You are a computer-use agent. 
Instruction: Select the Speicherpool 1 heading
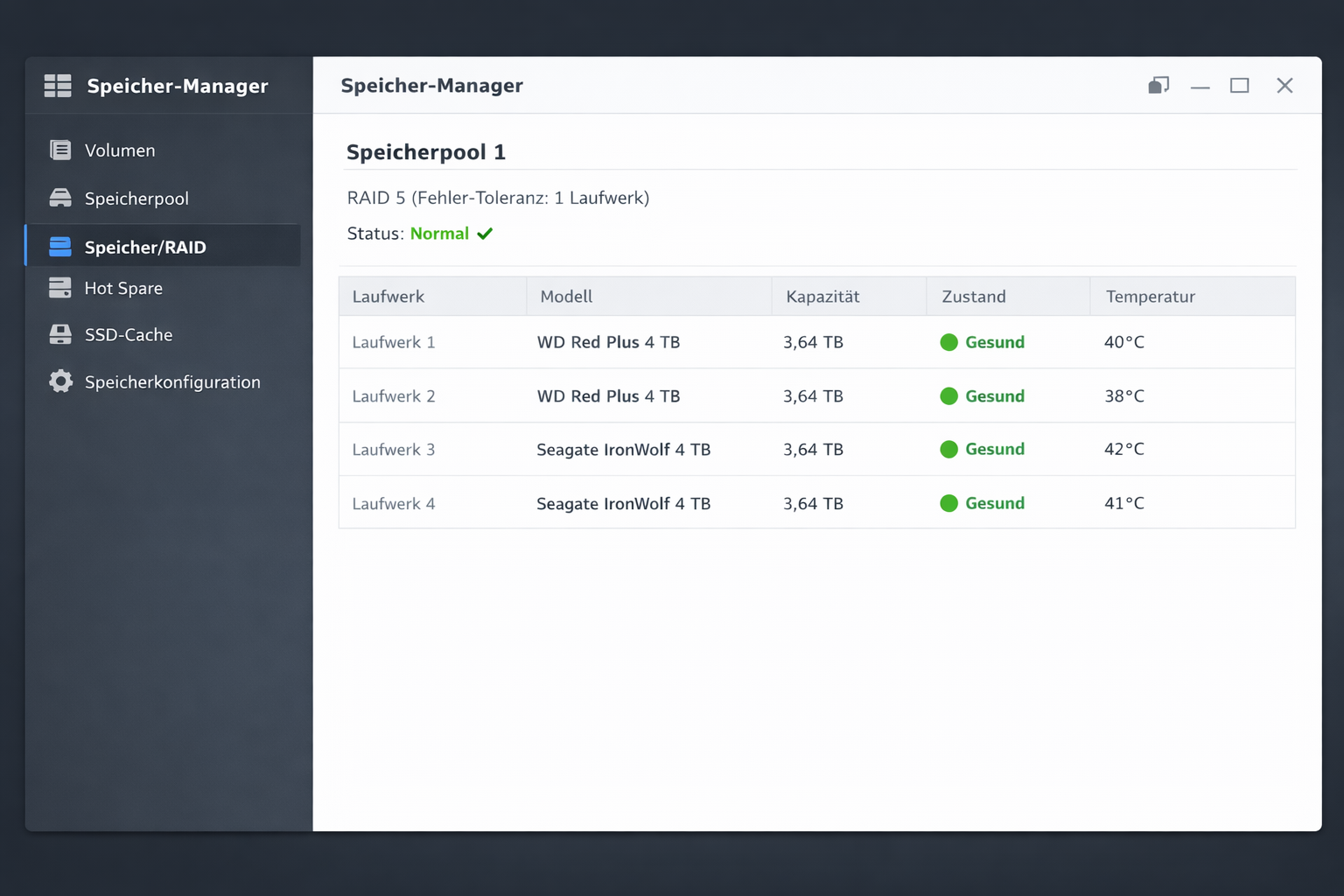click(425, 151)
